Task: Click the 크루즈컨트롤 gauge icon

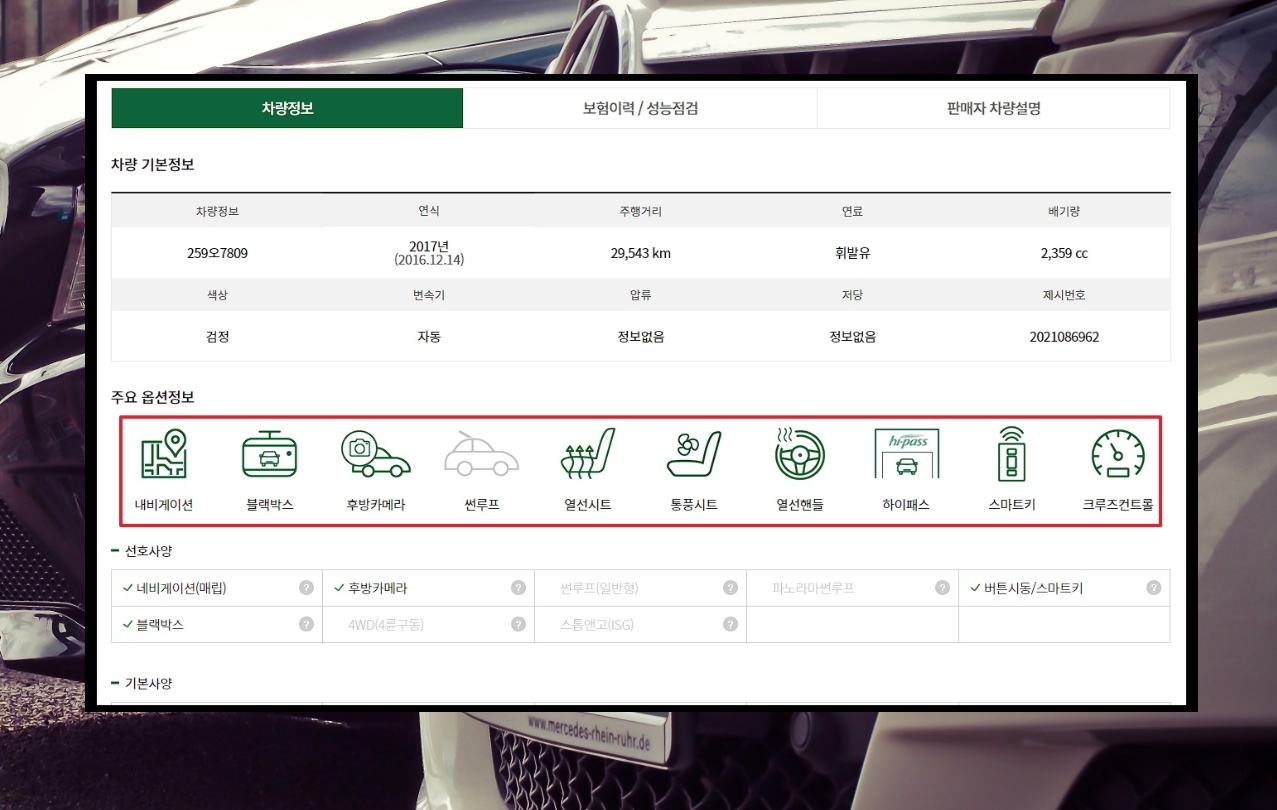Action: coord(1118,454)
